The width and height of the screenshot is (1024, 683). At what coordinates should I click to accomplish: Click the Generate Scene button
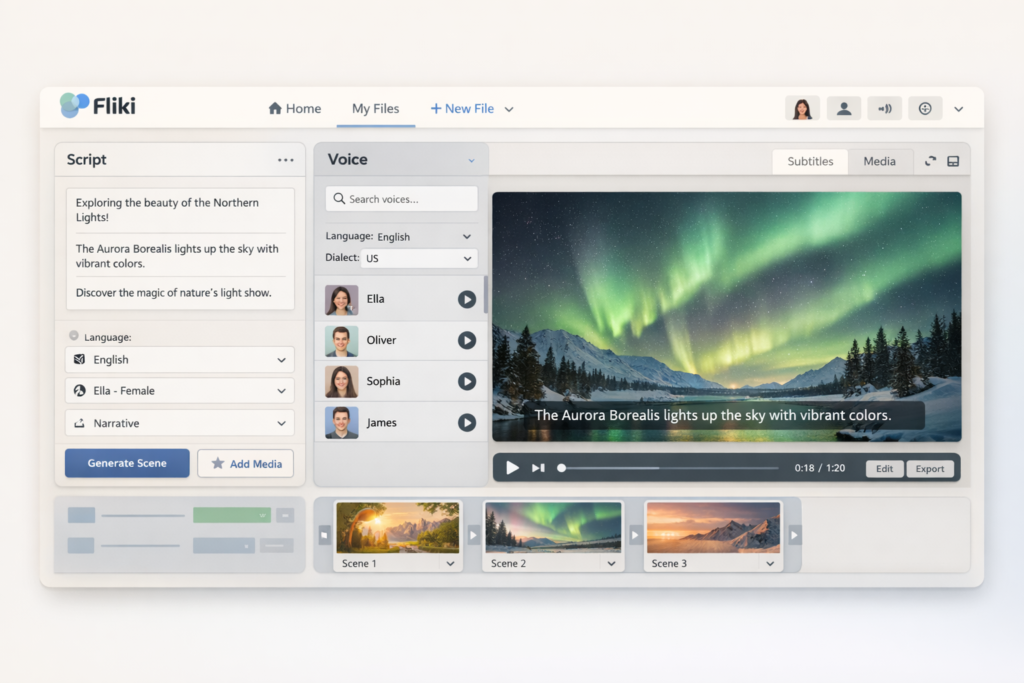click(x=127, y=463)
